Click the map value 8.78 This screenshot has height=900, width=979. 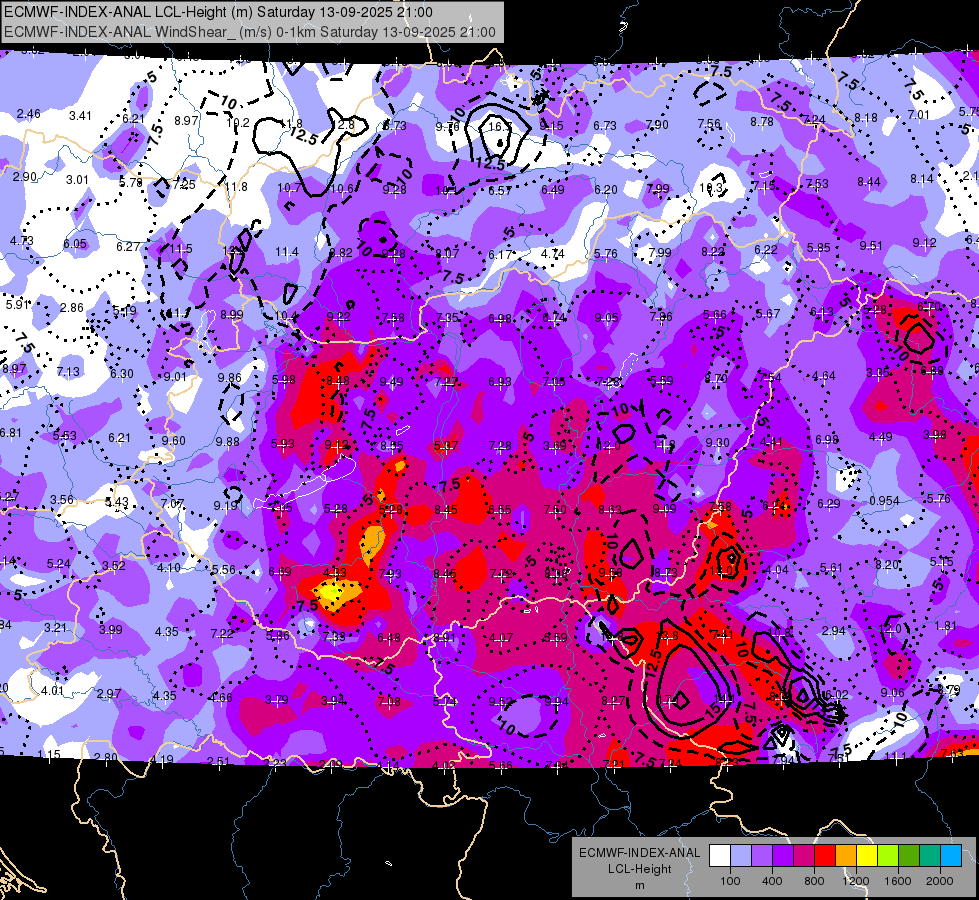(762, 122)
